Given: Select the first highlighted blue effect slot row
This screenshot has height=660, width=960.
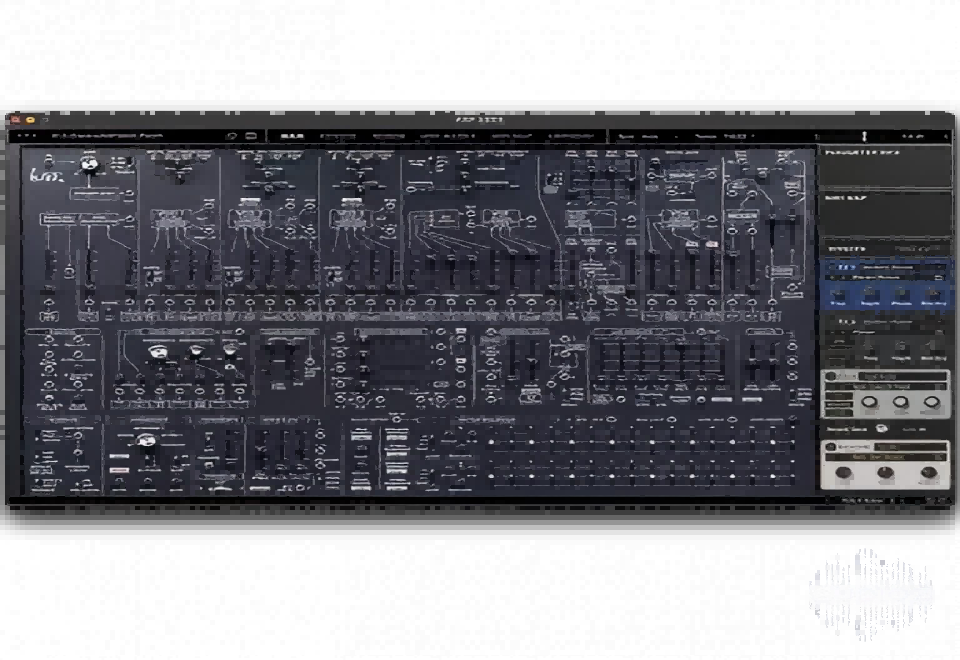Looking at the screenshot, I should point(886,268).
